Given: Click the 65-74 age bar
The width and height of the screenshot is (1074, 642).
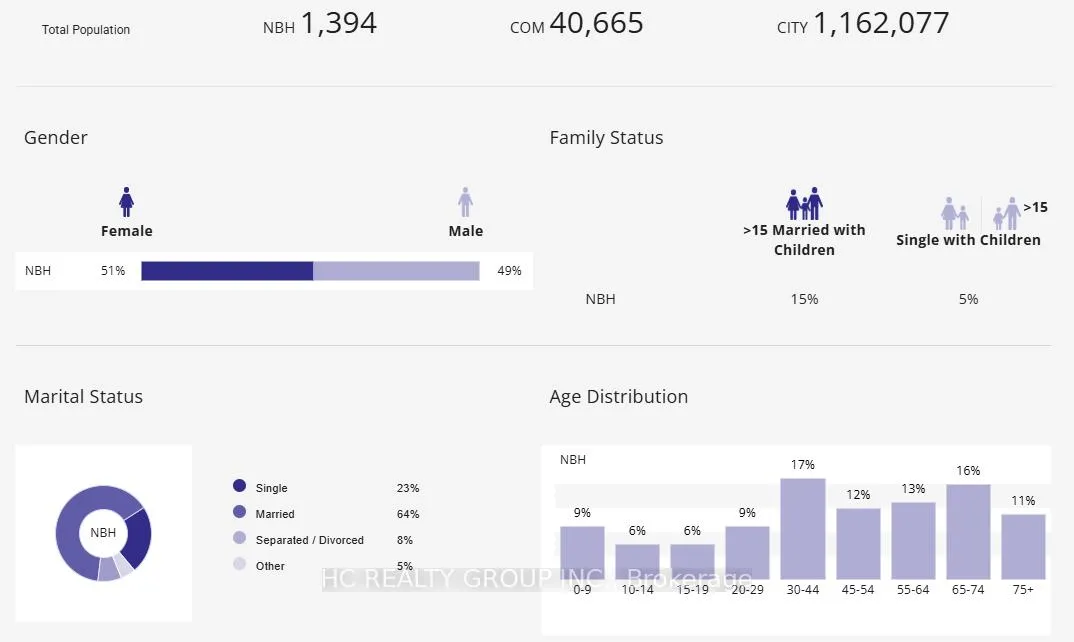Looking at the screenshot, I should pyautogui.click(x=969, y=532).
